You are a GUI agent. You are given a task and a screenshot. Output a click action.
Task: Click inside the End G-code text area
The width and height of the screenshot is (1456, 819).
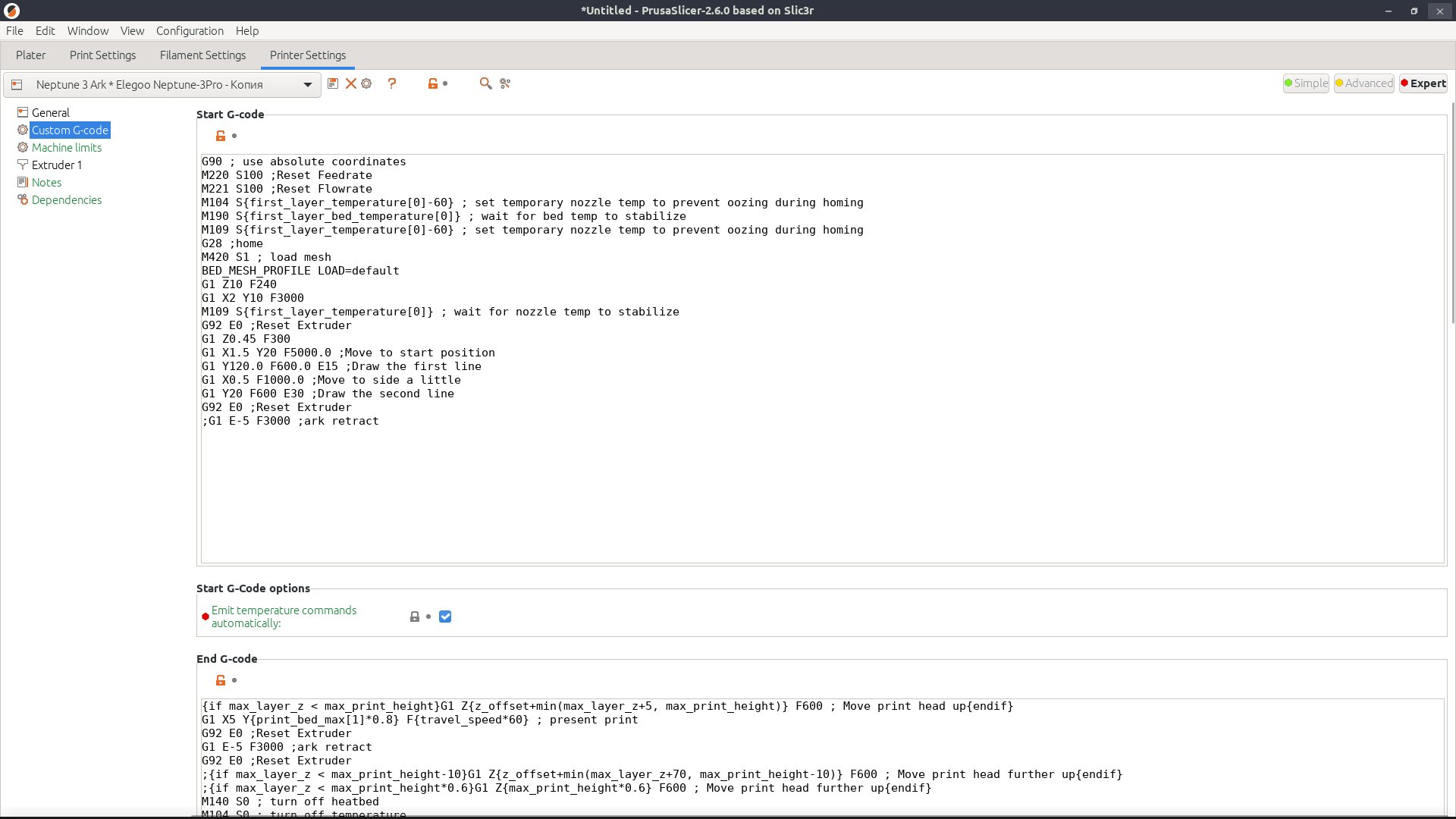tap(823, 758)
